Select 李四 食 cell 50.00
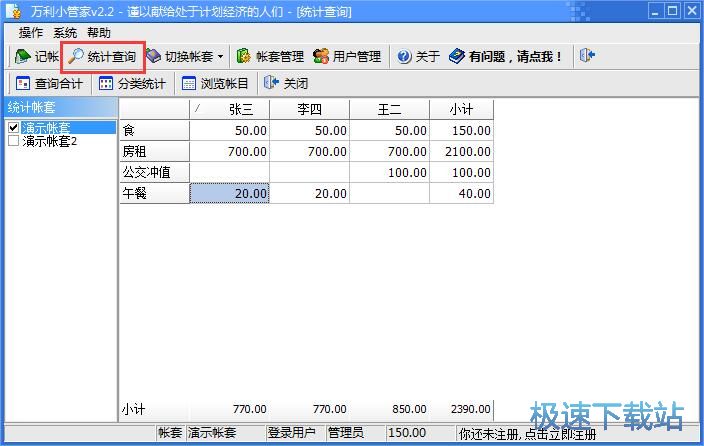Screen dimensions: 704x446 click(x=309, y=130)
